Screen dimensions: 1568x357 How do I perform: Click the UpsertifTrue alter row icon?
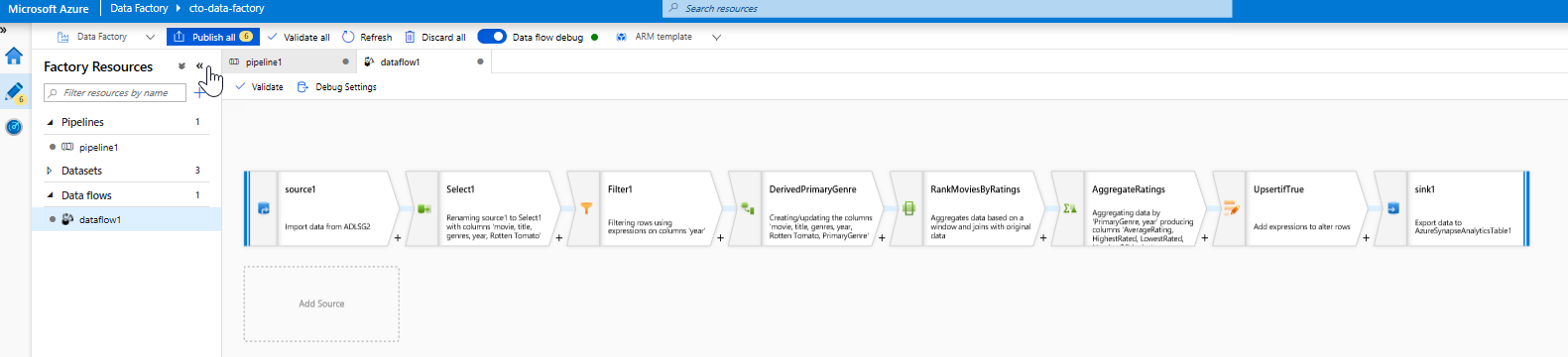click(1232, 208)
